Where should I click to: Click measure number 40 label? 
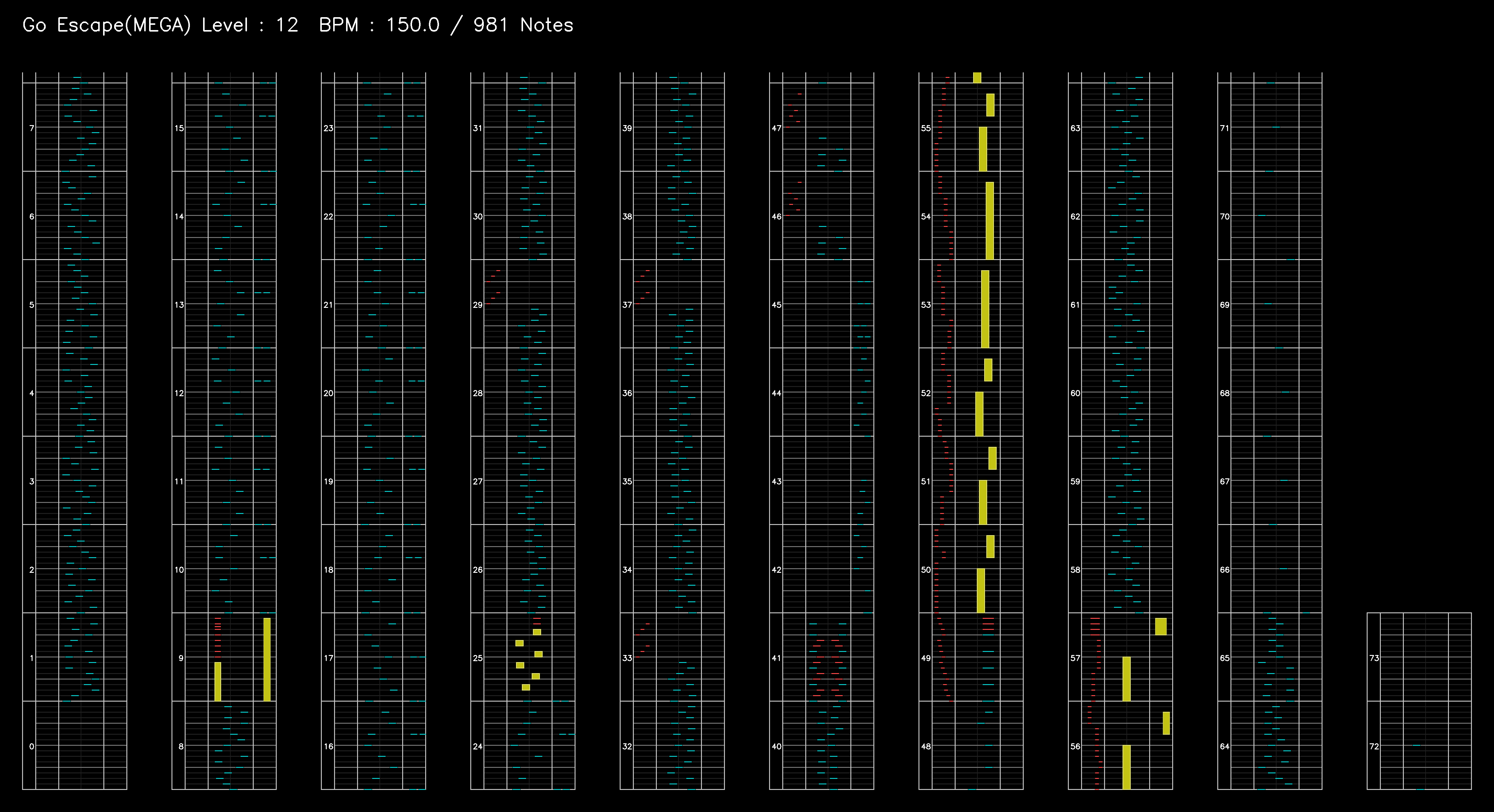click(x=776, y=746)
